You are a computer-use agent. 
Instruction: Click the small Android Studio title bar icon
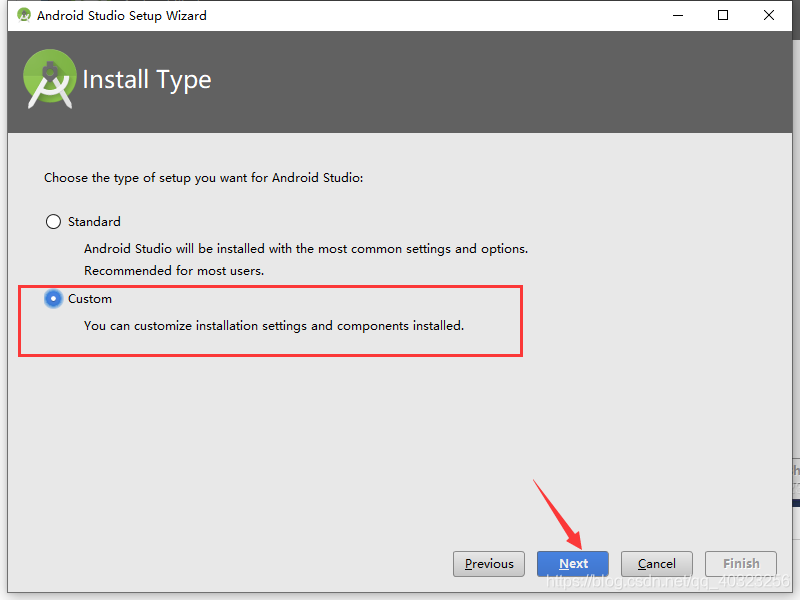(x=23, y=15)
